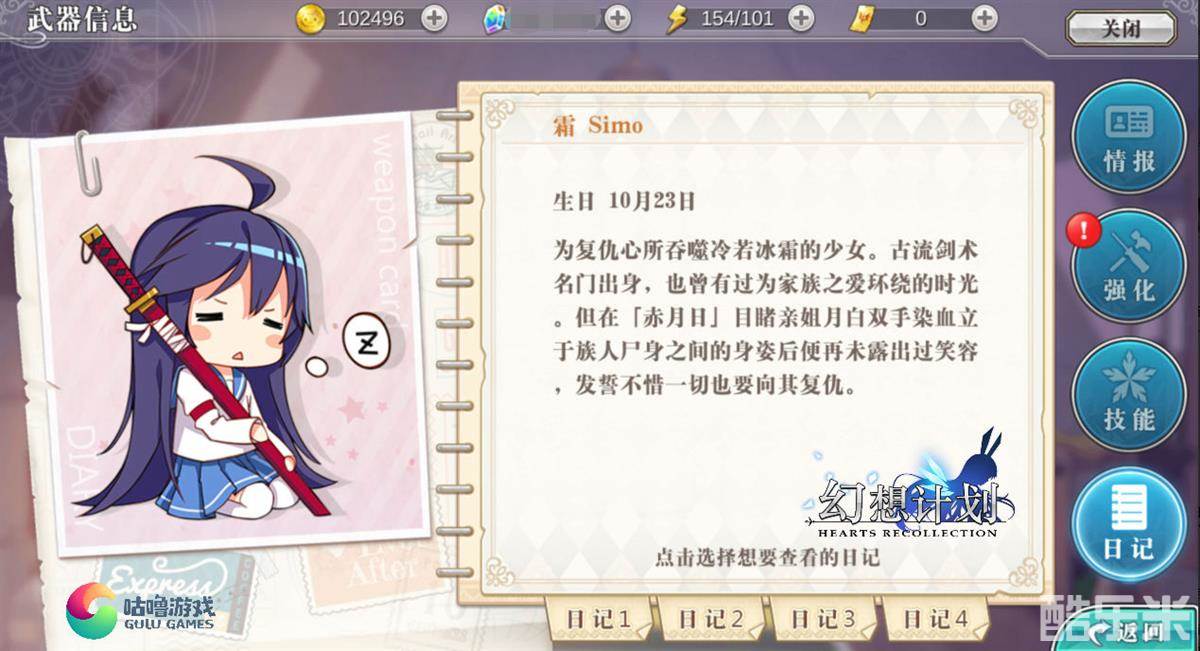Click the red exclamation notification badge

pyautogui.click(x=1084, y=231)
